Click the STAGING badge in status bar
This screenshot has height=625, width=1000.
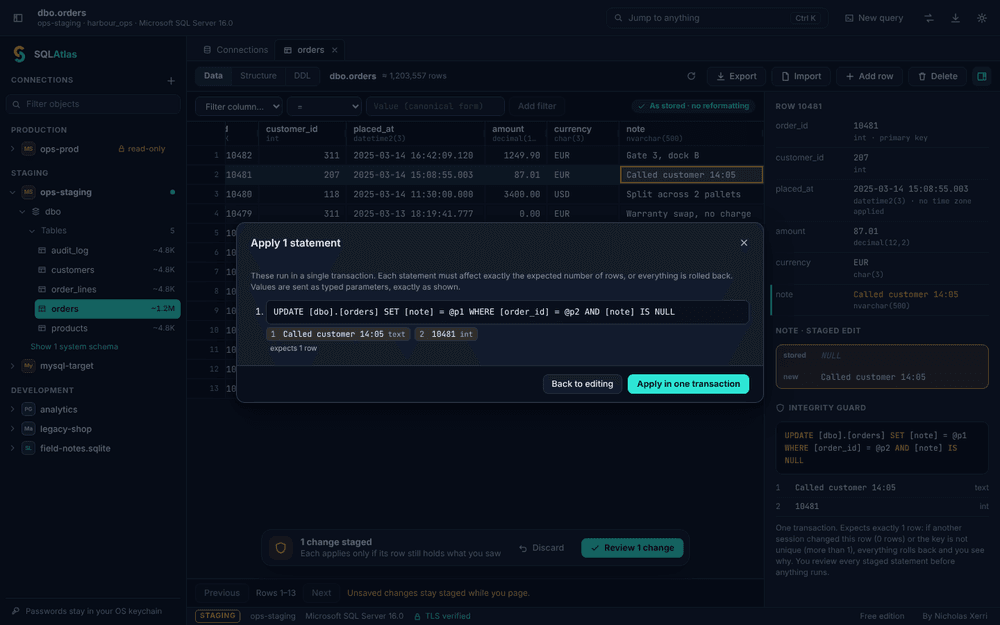point(217,616)
